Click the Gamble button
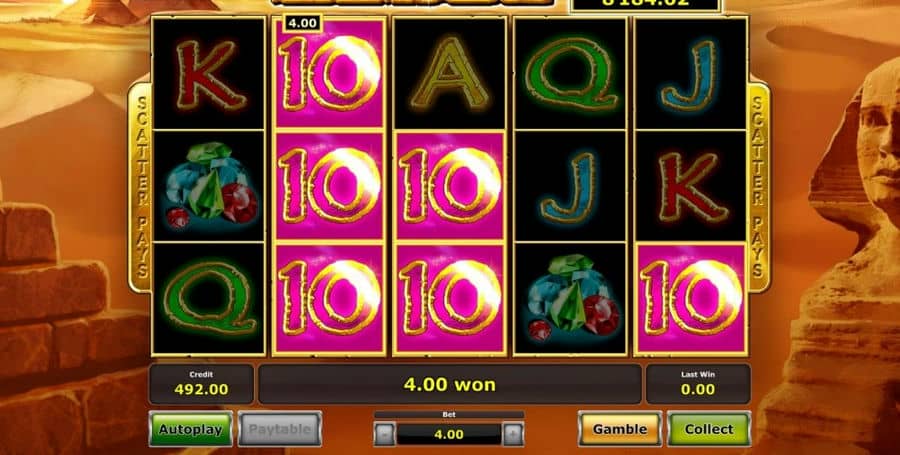The width and height of the screenshot is (900, 455). (620, 429)
